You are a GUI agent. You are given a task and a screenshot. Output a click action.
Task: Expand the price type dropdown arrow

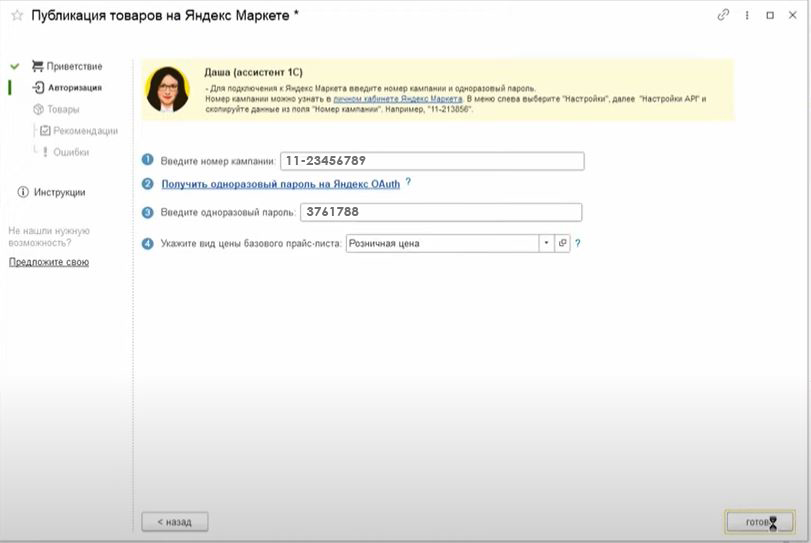click(546, 243)
